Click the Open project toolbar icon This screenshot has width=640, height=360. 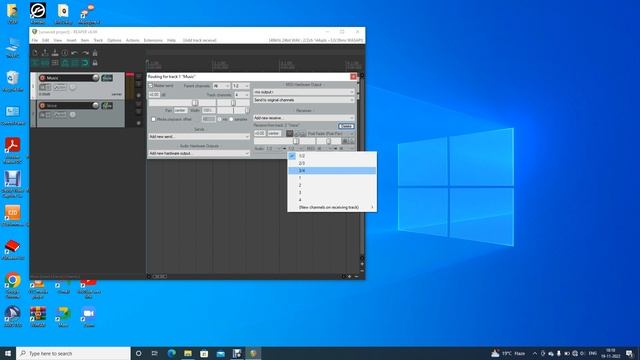(45, 53)
